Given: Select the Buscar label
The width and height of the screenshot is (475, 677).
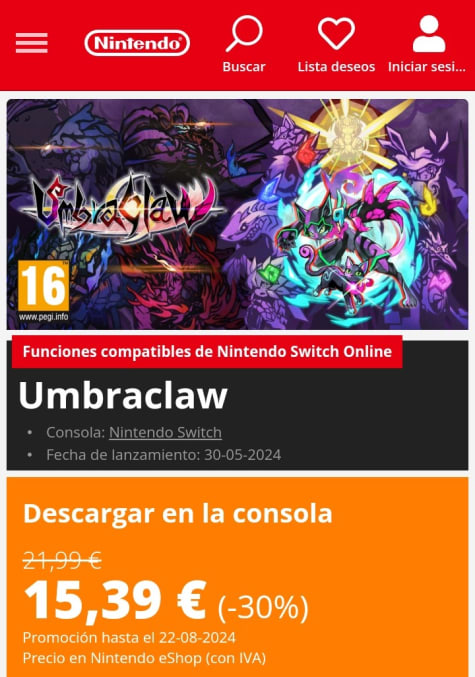Looking at the screenshot, I should [x=244, y=67].
